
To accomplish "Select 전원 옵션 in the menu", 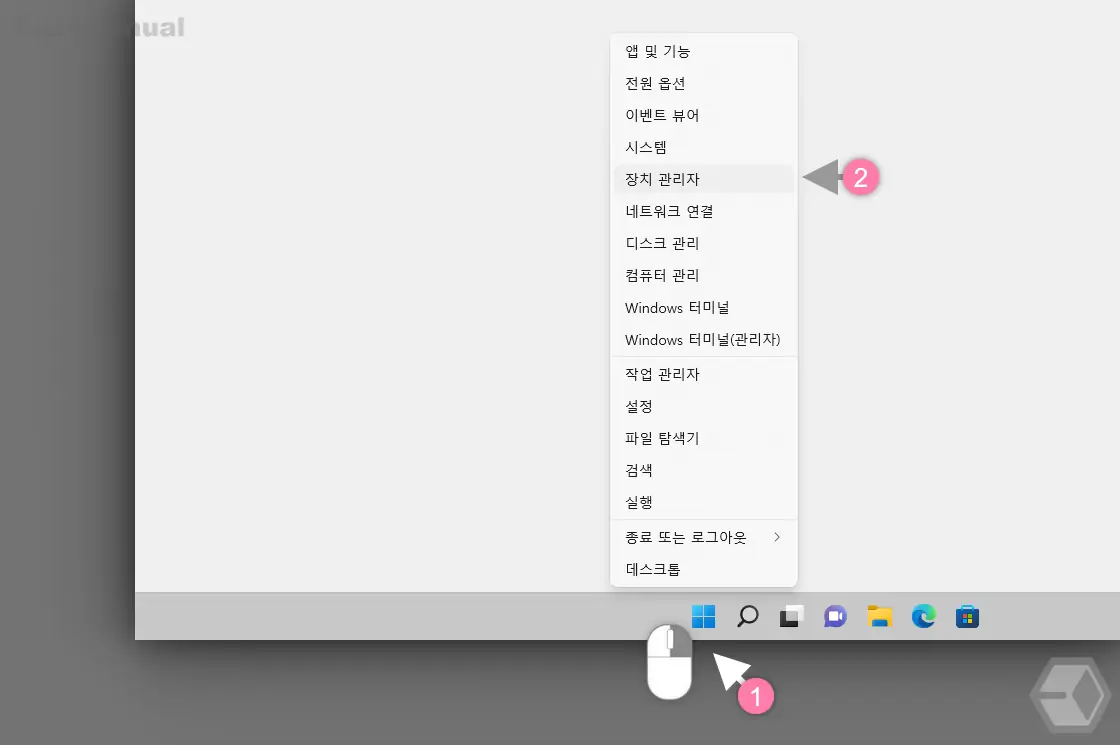I will (653, 83).
